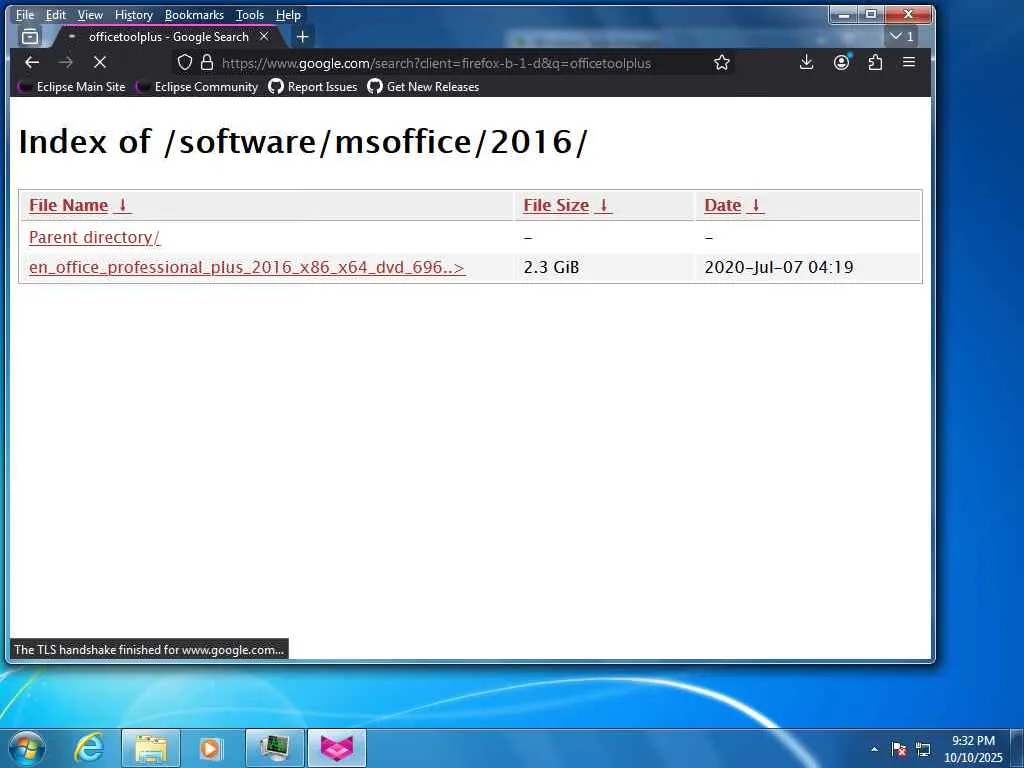Sort listing by Date
1024x768 pixels.
722,205
